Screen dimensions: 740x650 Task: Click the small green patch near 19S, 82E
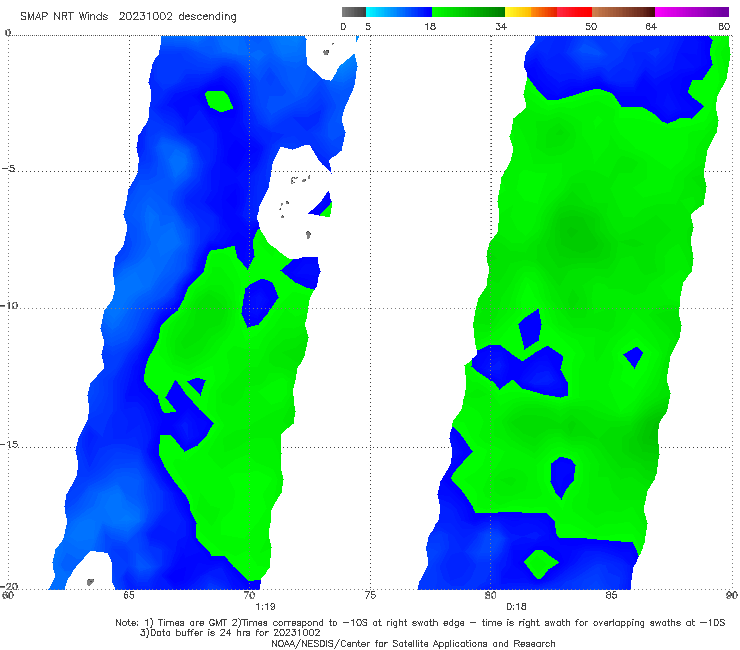click(541, 564)
